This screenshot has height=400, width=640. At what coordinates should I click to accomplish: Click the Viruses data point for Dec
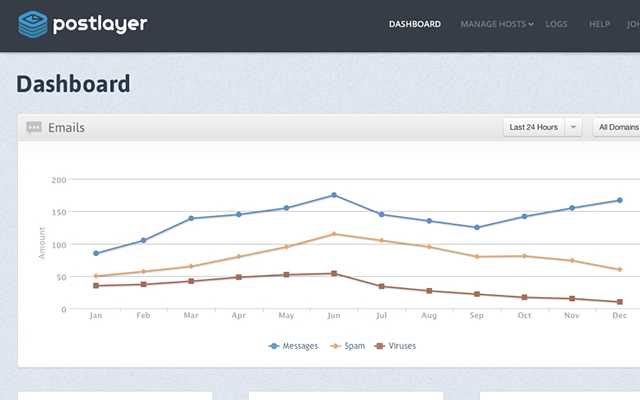(x=620, y=302)
